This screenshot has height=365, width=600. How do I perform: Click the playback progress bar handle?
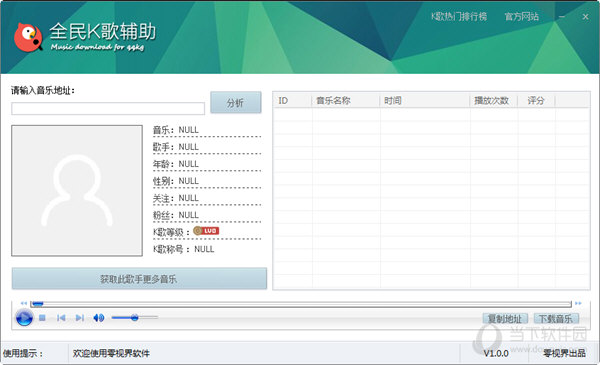pos(38,303)
